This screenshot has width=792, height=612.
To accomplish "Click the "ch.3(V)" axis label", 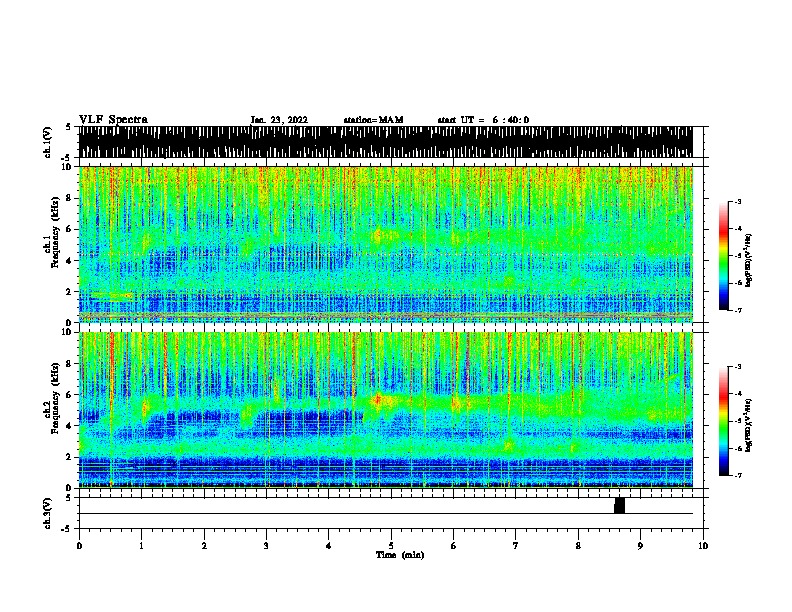I will point(47,513).
